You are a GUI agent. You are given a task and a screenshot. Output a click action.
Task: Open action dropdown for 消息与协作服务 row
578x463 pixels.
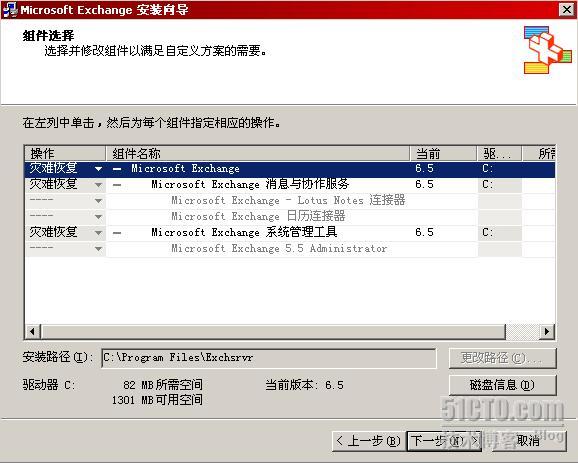98,185
